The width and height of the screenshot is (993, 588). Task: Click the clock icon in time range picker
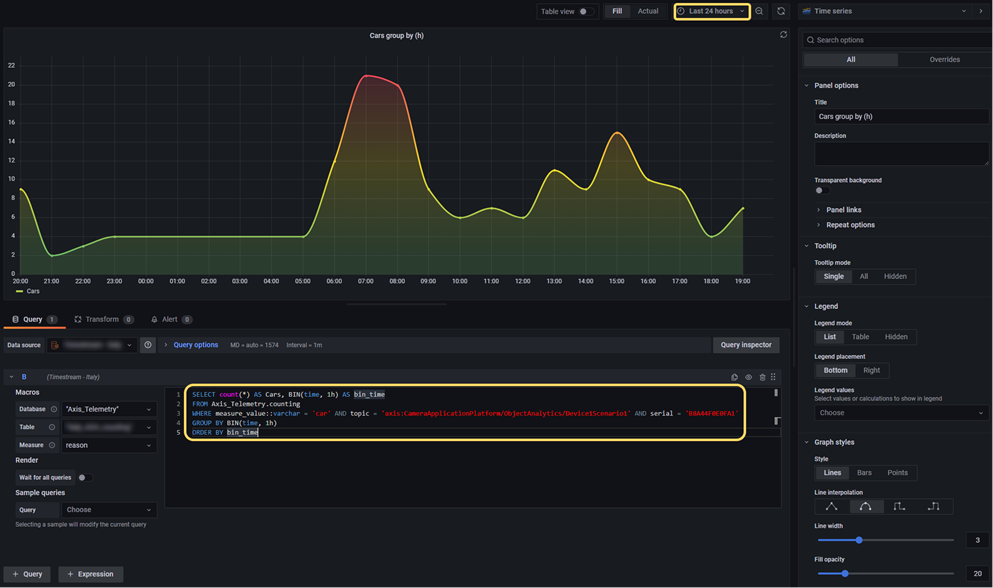[681, 11]
